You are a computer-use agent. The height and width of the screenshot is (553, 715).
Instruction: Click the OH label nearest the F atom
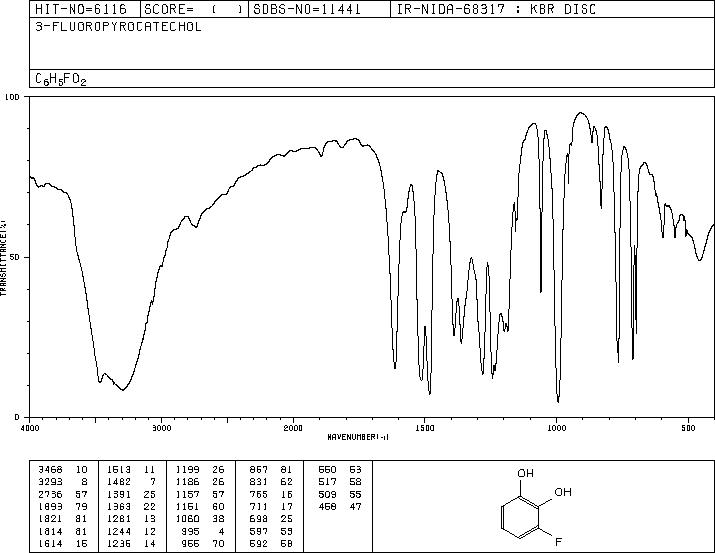pos(563,492)
